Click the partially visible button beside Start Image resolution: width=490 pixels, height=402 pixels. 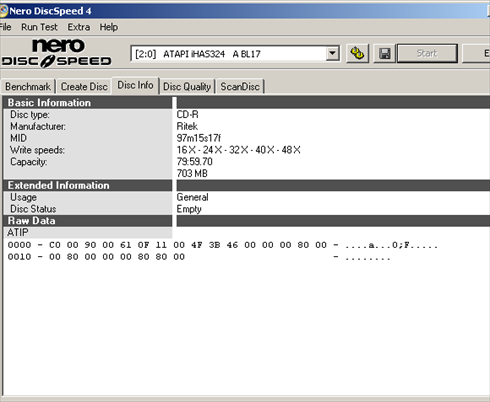tap(476, 53)
